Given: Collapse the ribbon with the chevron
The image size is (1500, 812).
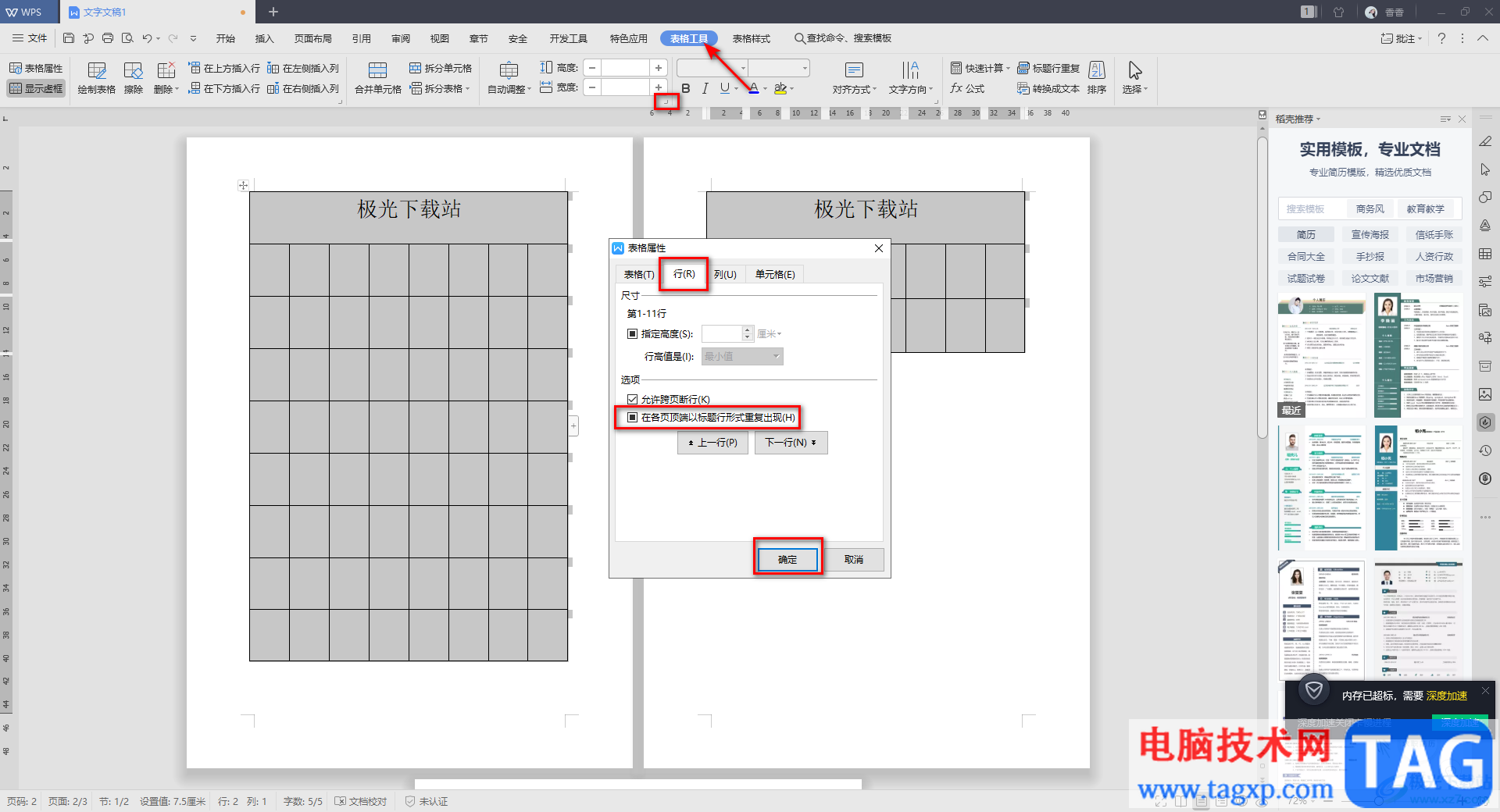Looking at the screenshot, I should [1483, 38].
